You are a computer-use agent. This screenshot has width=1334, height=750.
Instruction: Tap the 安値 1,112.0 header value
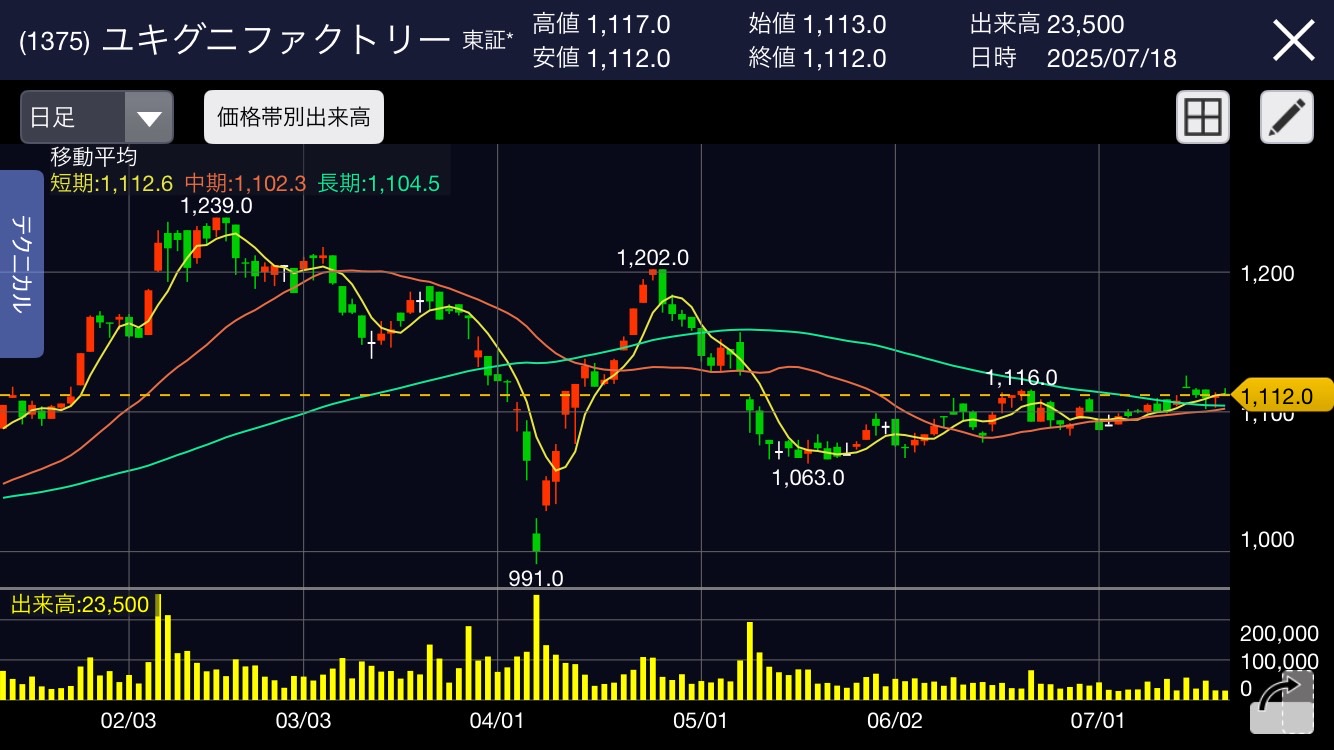pyautogui.click(x=601, y=58)
